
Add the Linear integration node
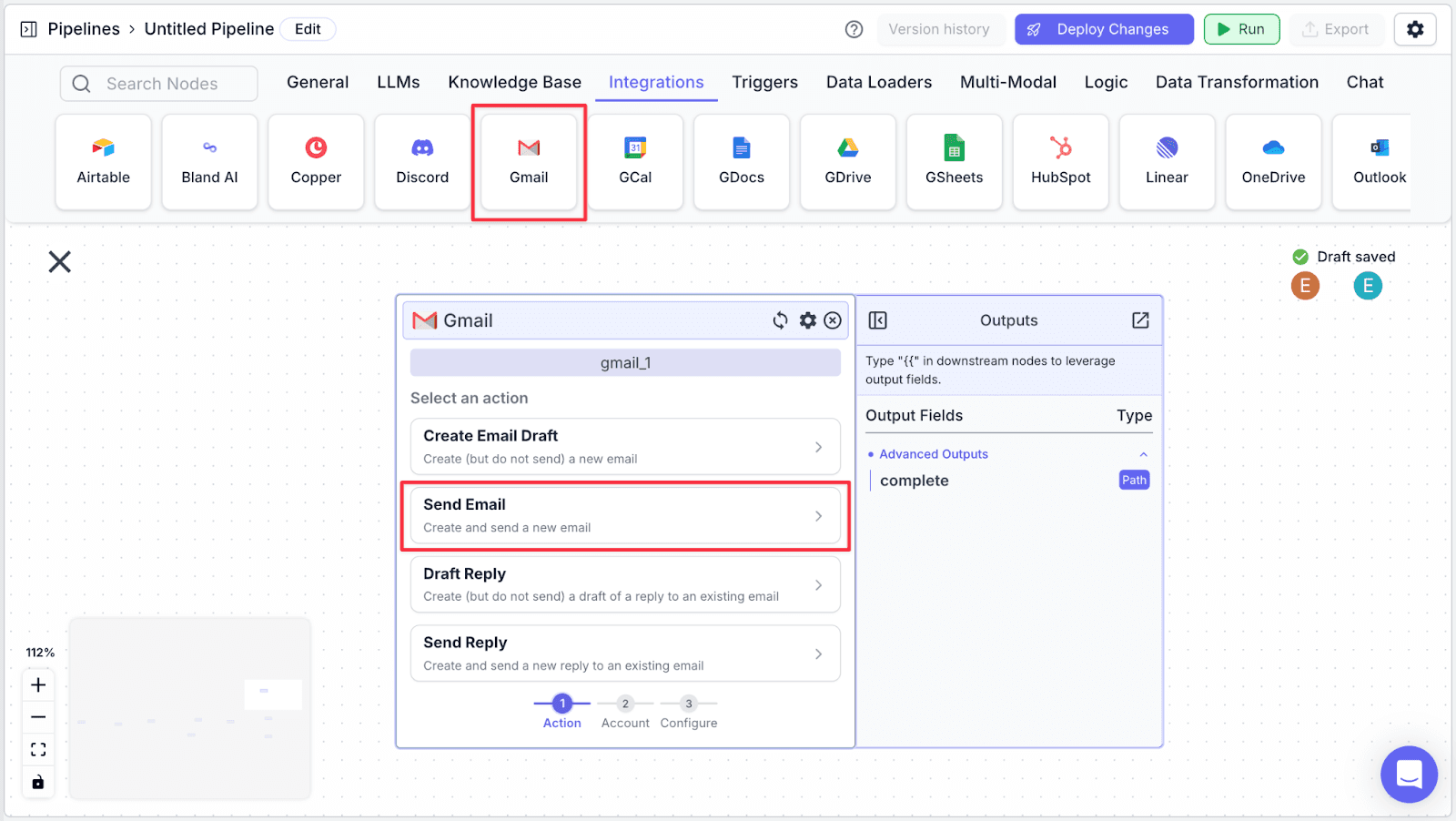click(1168, 162)
